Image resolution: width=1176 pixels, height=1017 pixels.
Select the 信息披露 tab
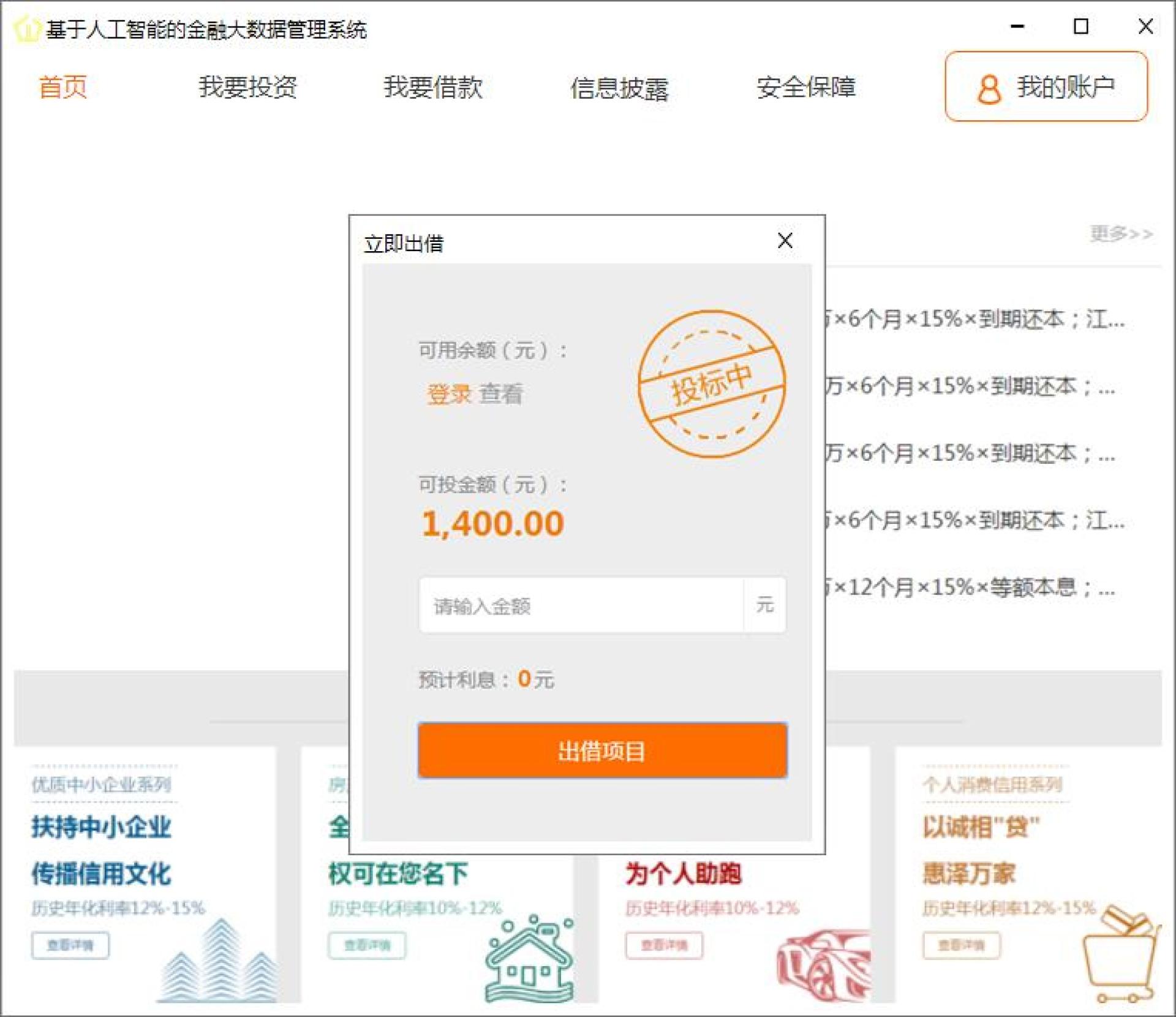click(x=619, y=88)
